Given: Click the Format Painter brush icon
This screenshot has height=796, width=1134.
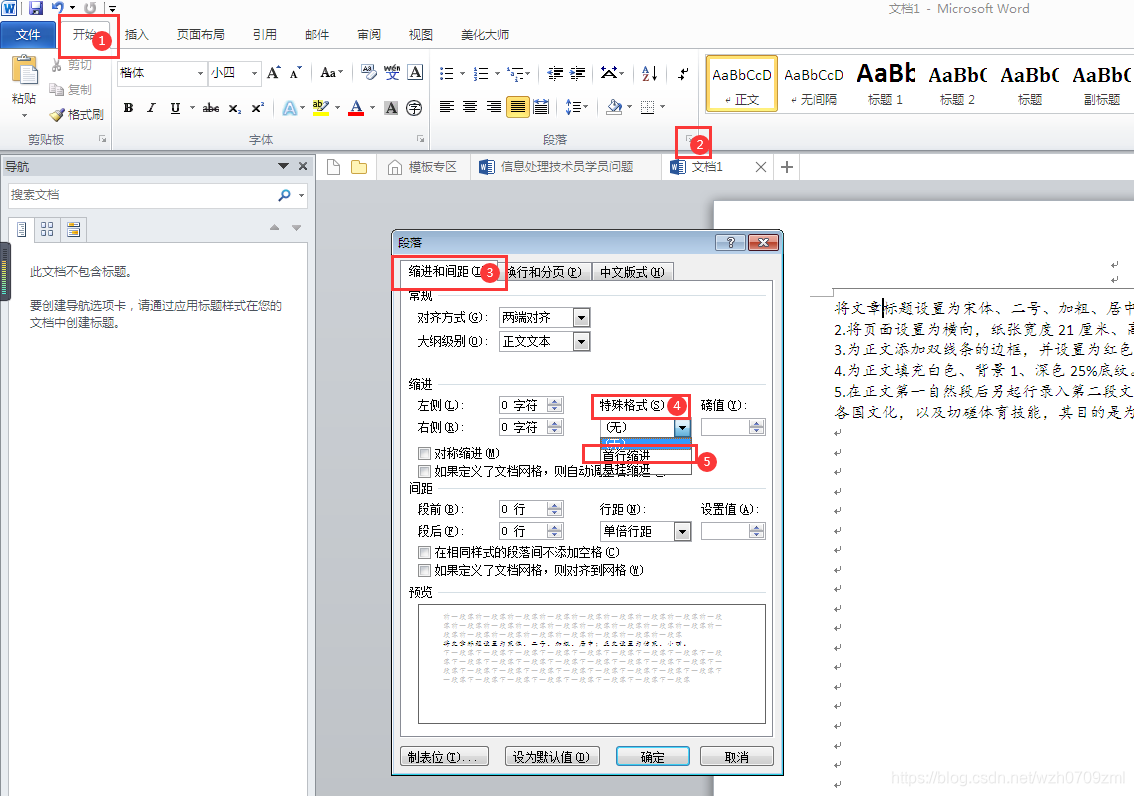Looking at the screenshot, I should (x=58, y=114).
